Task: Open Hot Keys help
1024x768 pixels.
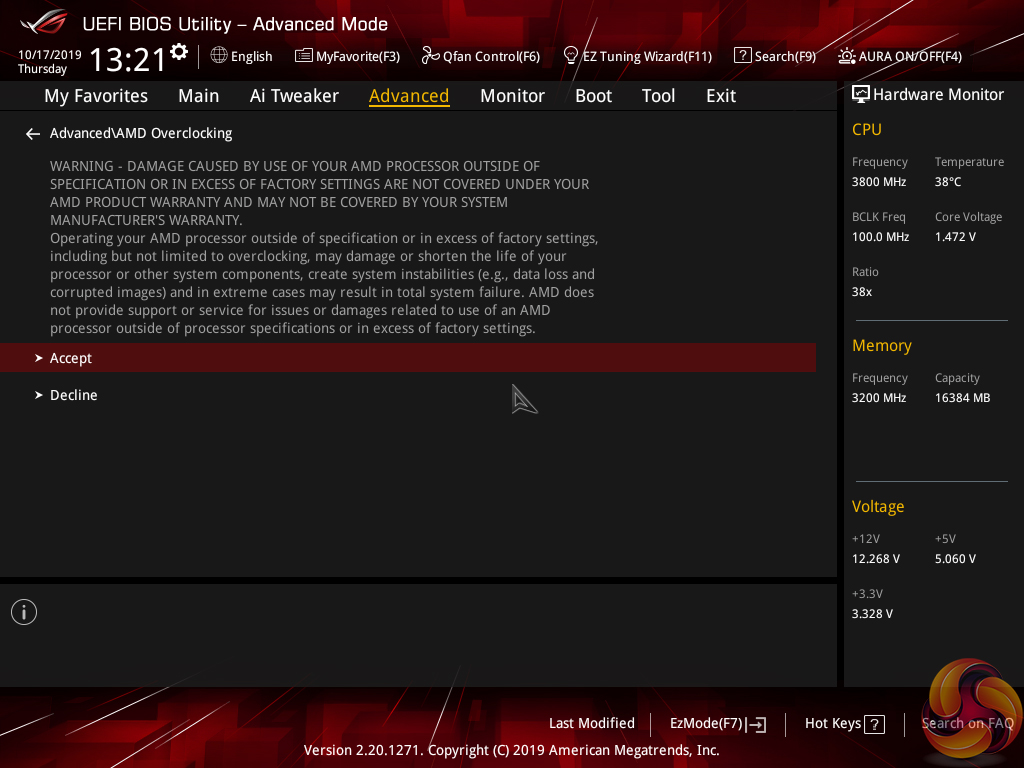Action: pos(844,724)
